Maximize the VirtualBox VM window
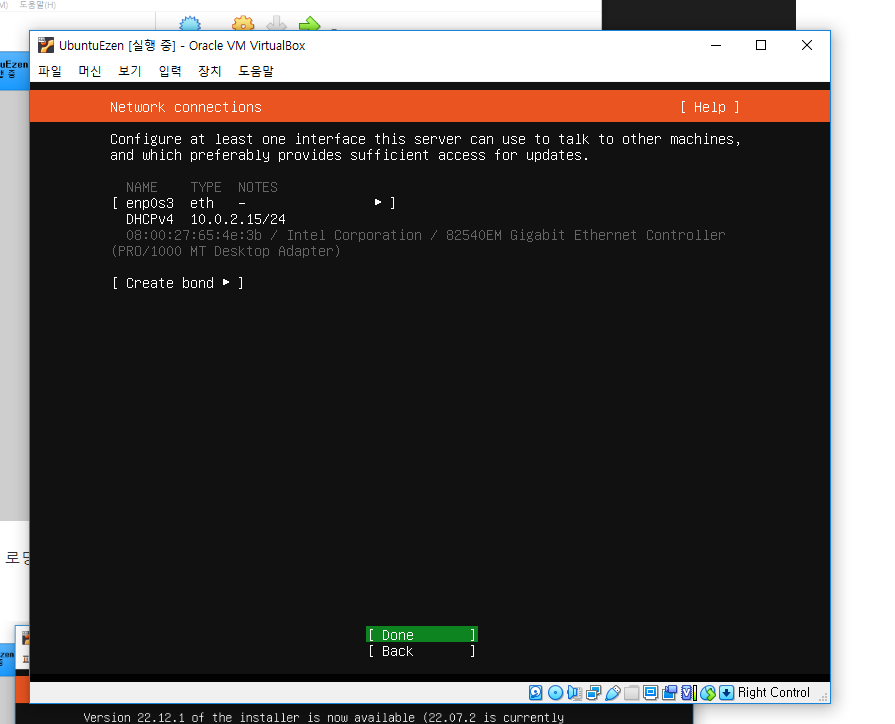The width and height of the screenshot is (895, 724). click(x=761, y=45)
